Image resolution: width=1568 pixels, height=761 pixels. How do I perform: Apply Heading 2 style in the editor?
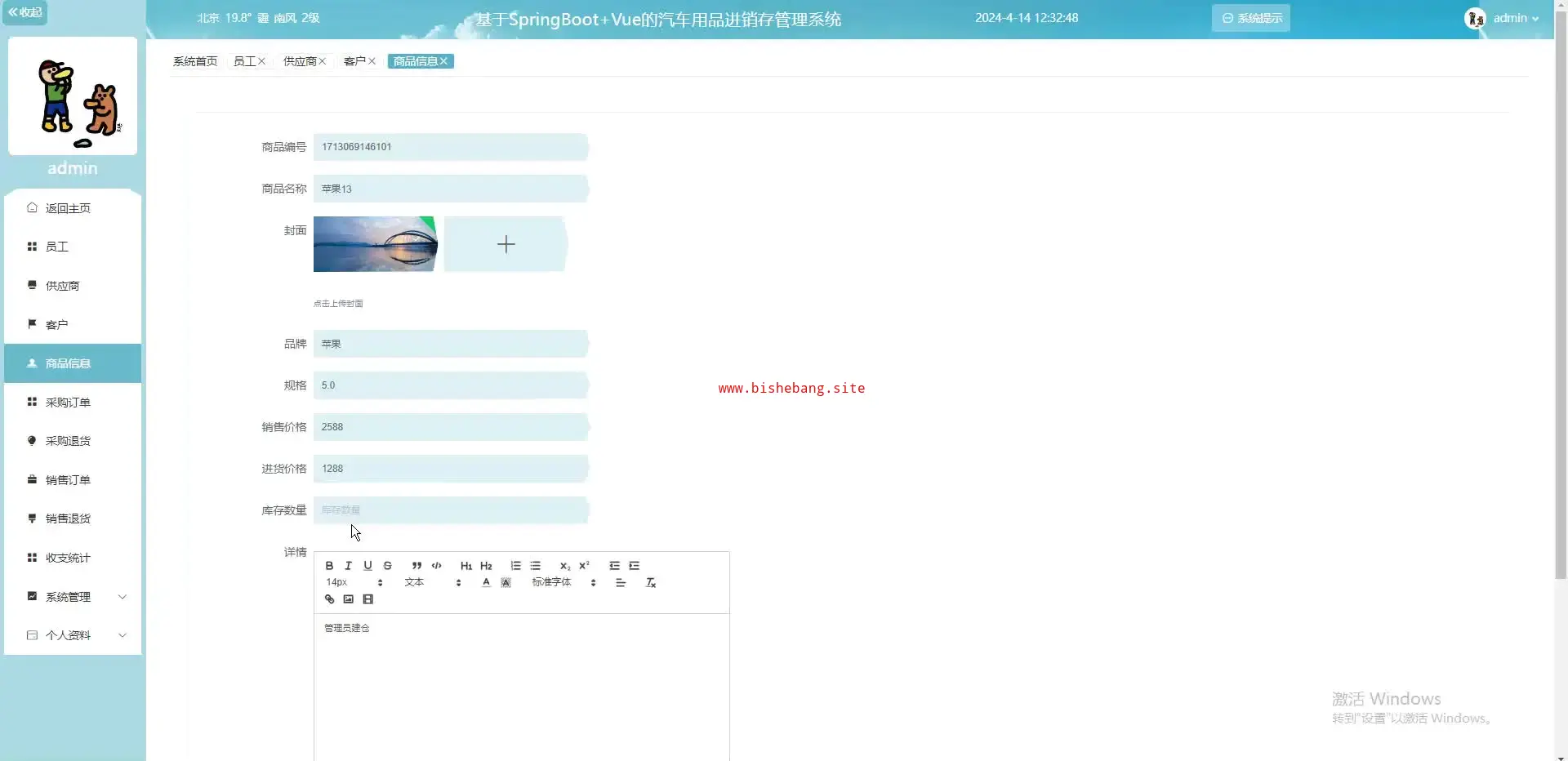[x=486, y=566]
